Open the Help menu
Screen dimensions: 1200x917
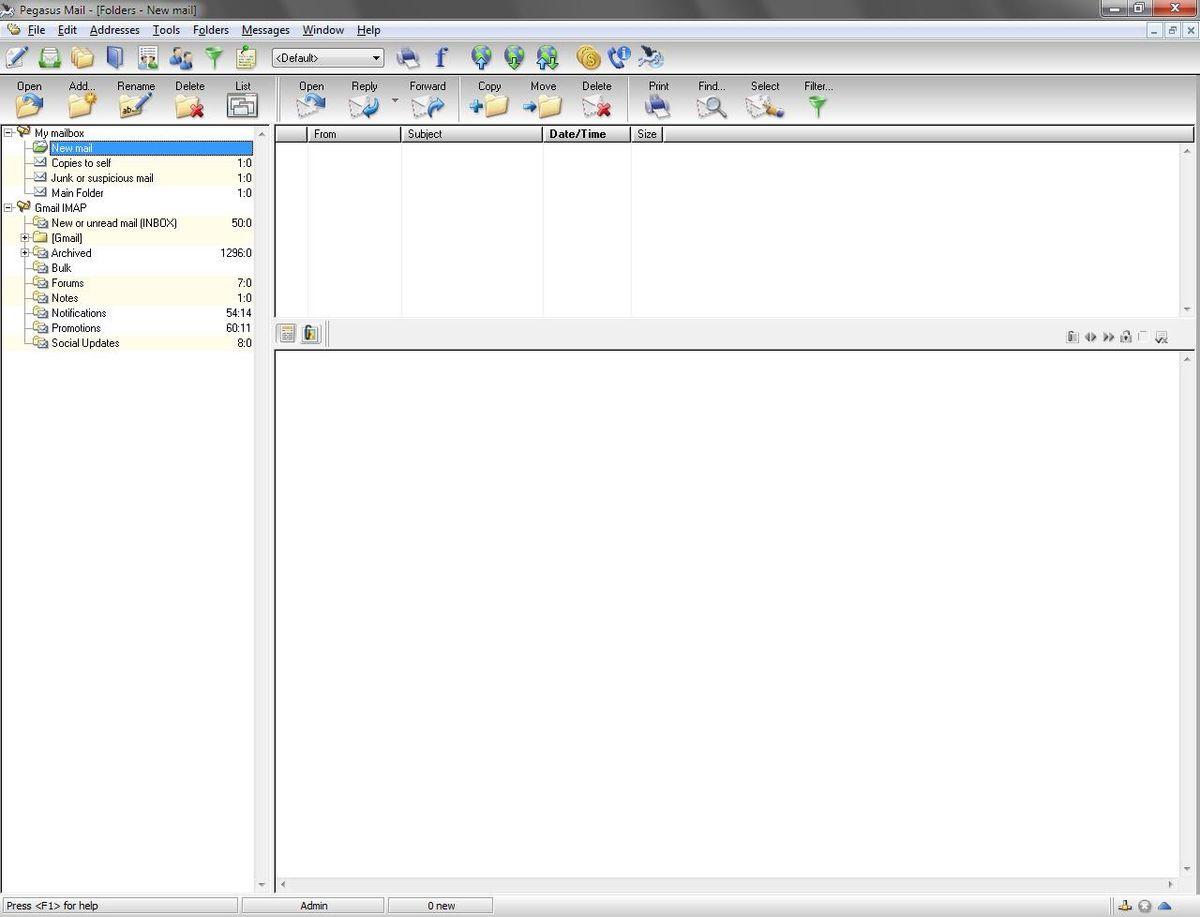369,30
